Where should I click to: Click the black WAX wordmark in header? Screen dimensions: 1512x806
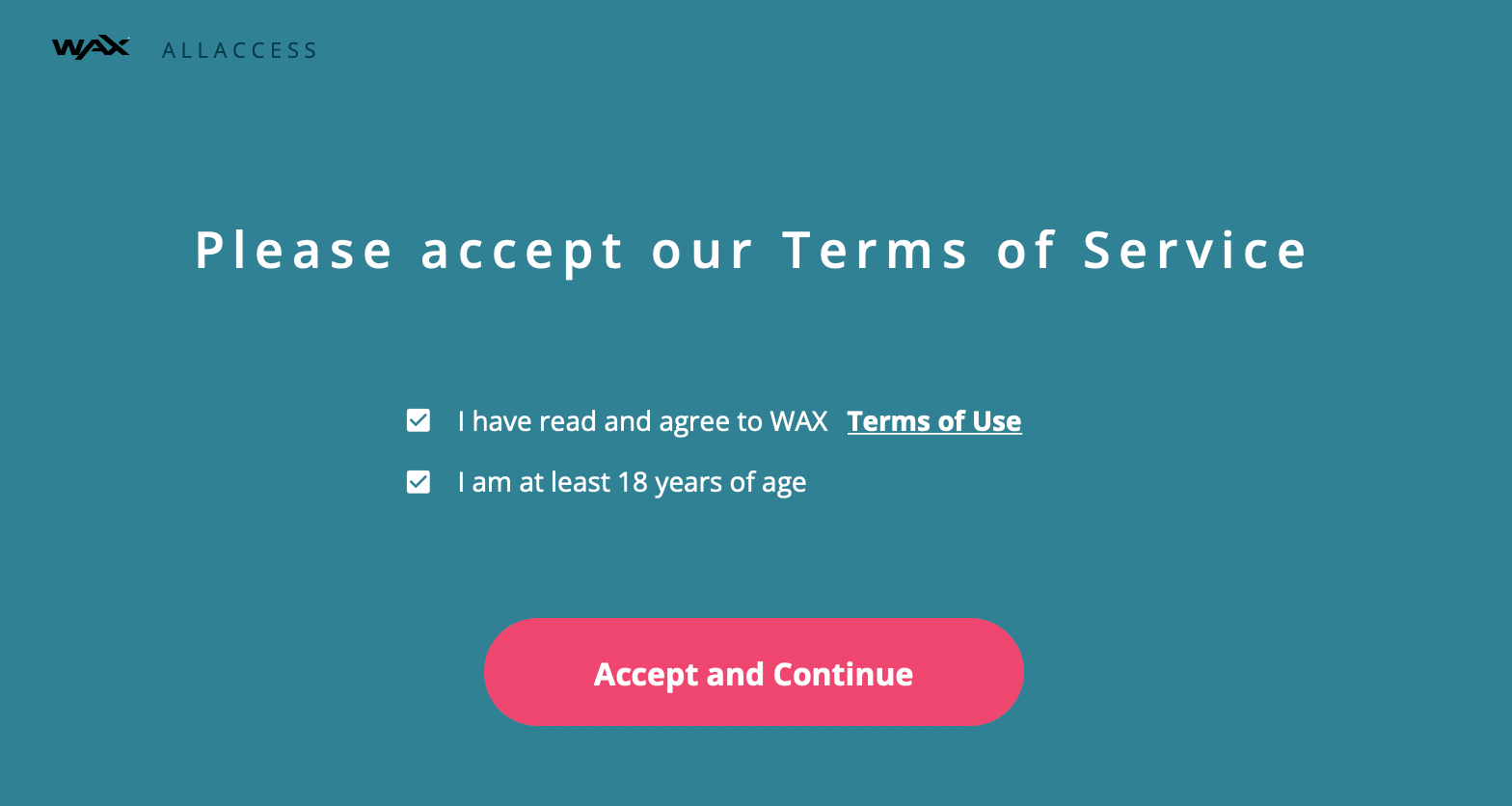pos(91,48)
